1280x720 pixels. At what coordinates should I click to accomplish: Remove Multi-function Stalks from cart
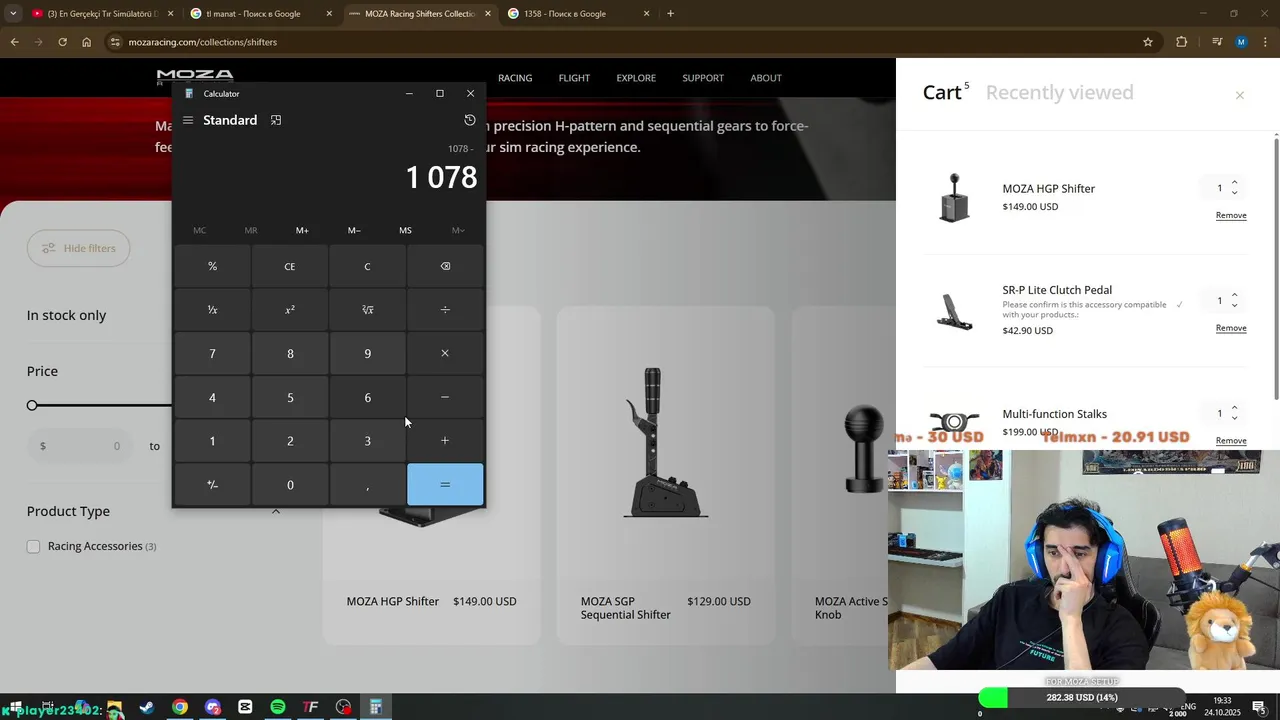(1231, 440)
